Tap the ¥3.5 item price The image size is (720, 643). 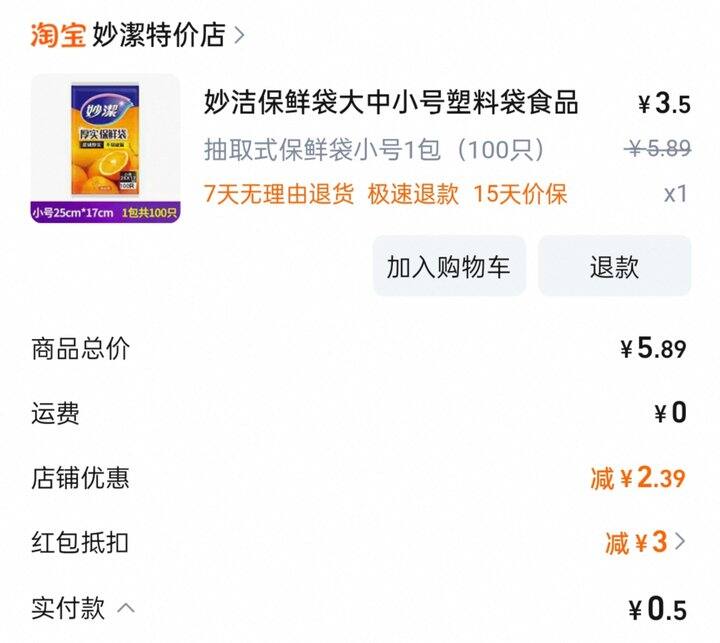664,104
